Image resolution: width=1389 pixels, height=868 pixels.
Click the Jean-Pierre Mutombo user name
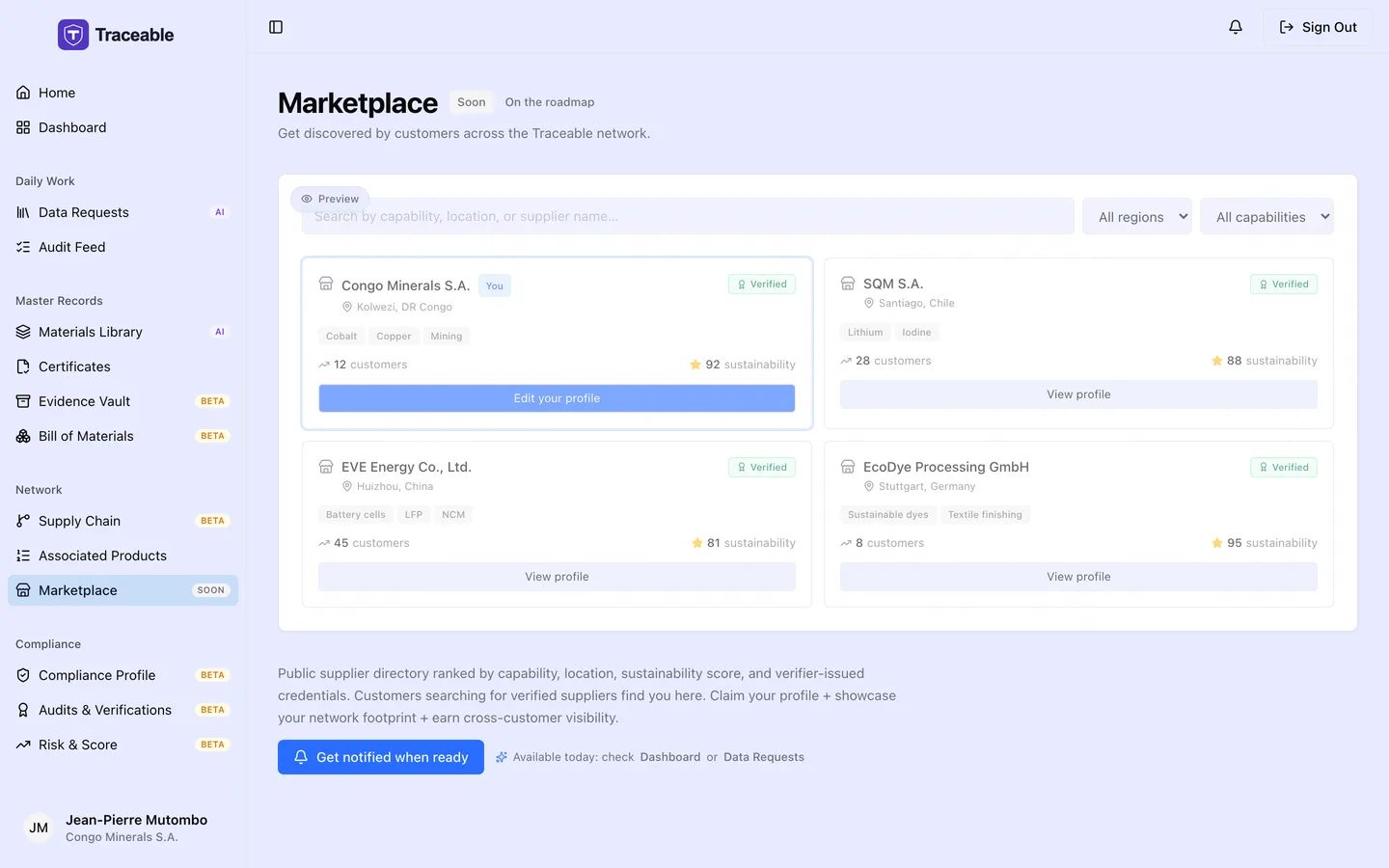tap(137, 820)
